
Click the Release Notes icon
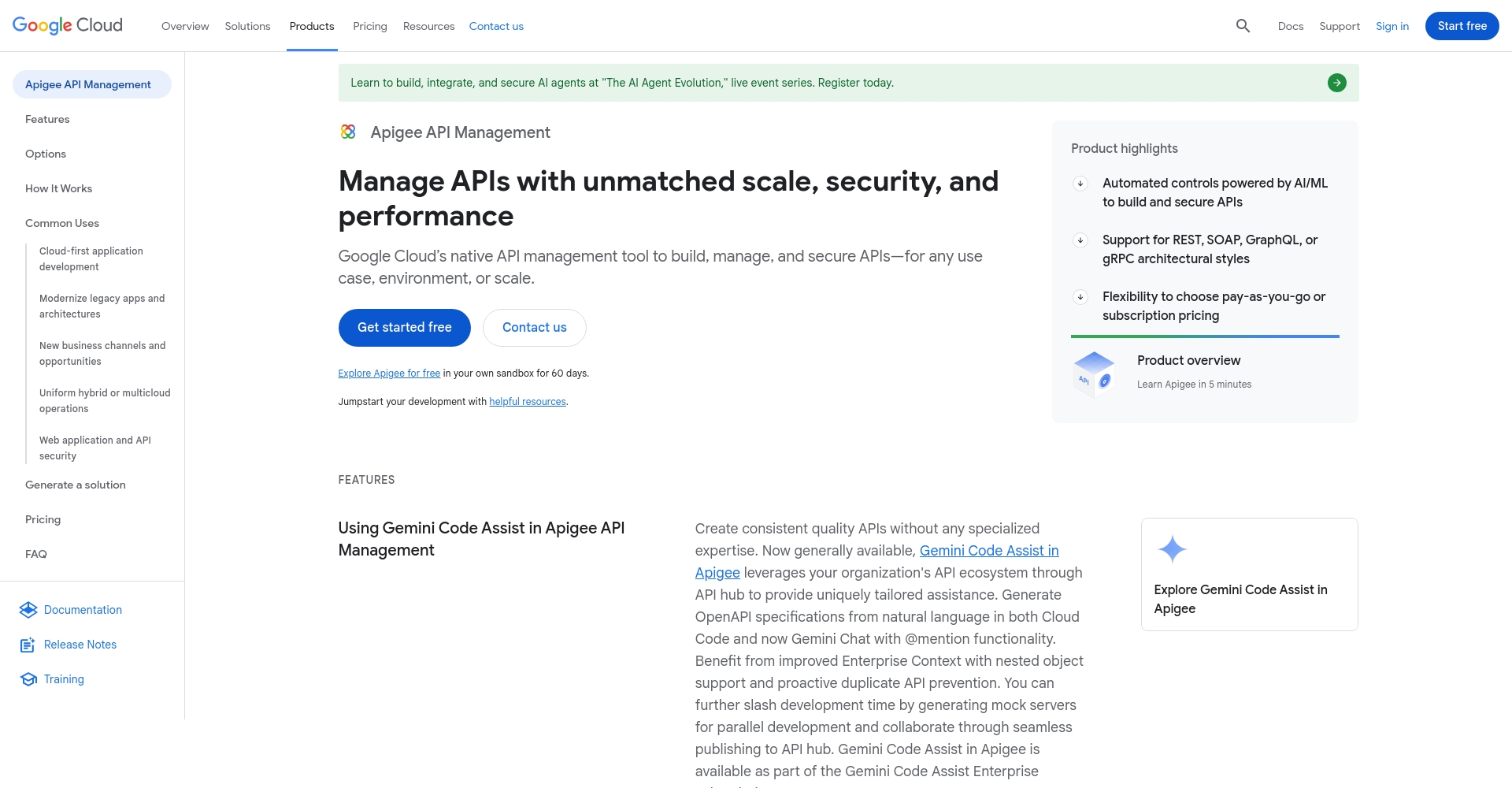point(28,645)
